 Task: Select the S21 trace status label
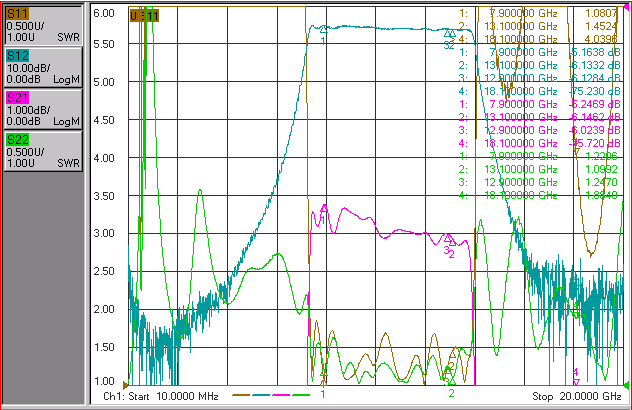pos(17,98)
